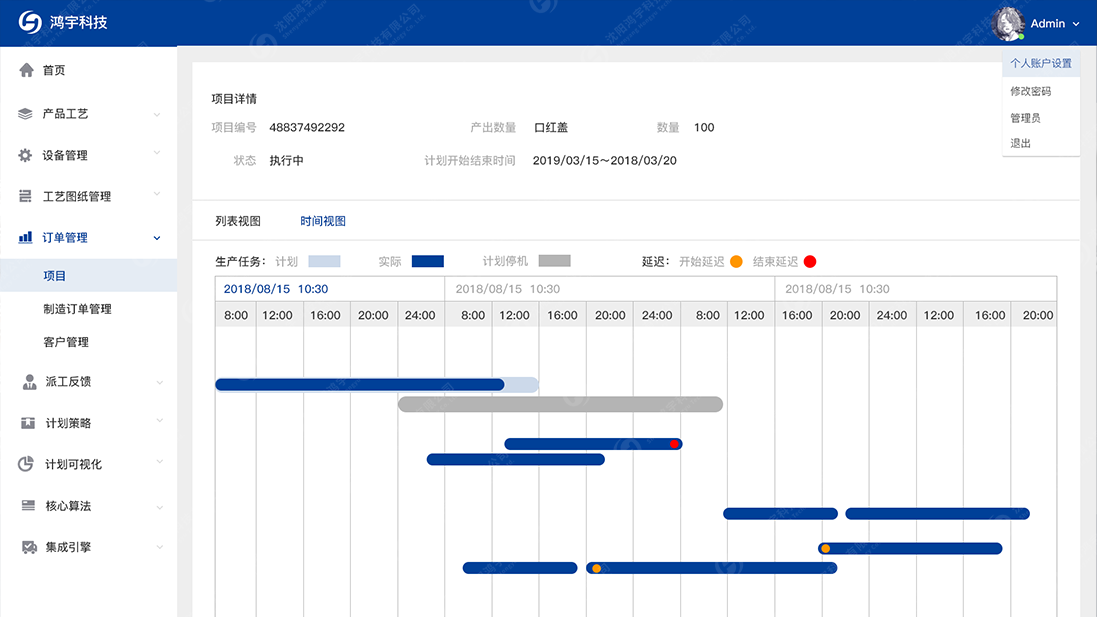Image resolution: width=1097 pixels, height=617 pixels.
Task: Click the 派工反馈 person icon
Action: [28, 382]
